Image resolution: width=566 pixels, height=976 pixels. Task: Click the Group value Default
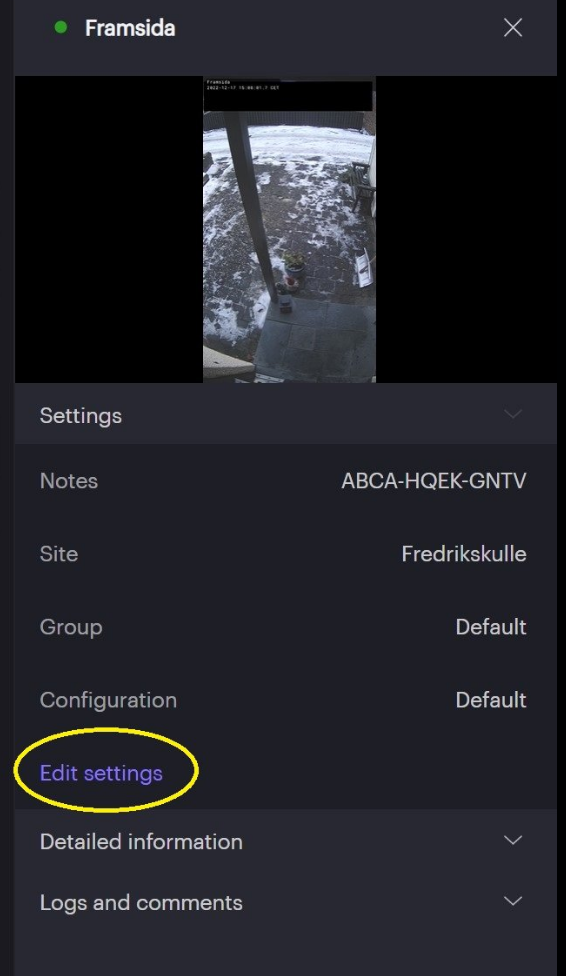491,627
